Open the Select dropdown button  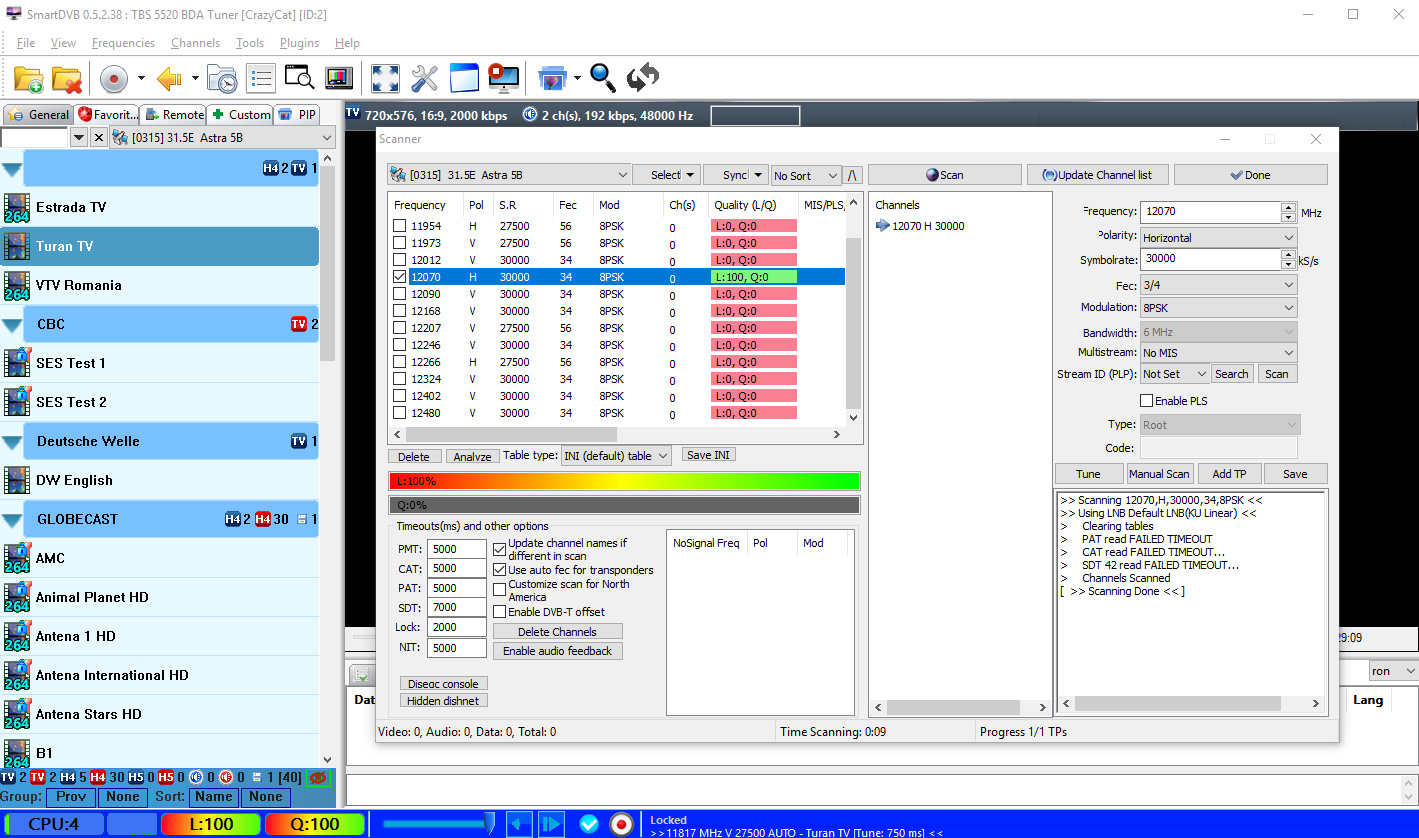(666, 175)
